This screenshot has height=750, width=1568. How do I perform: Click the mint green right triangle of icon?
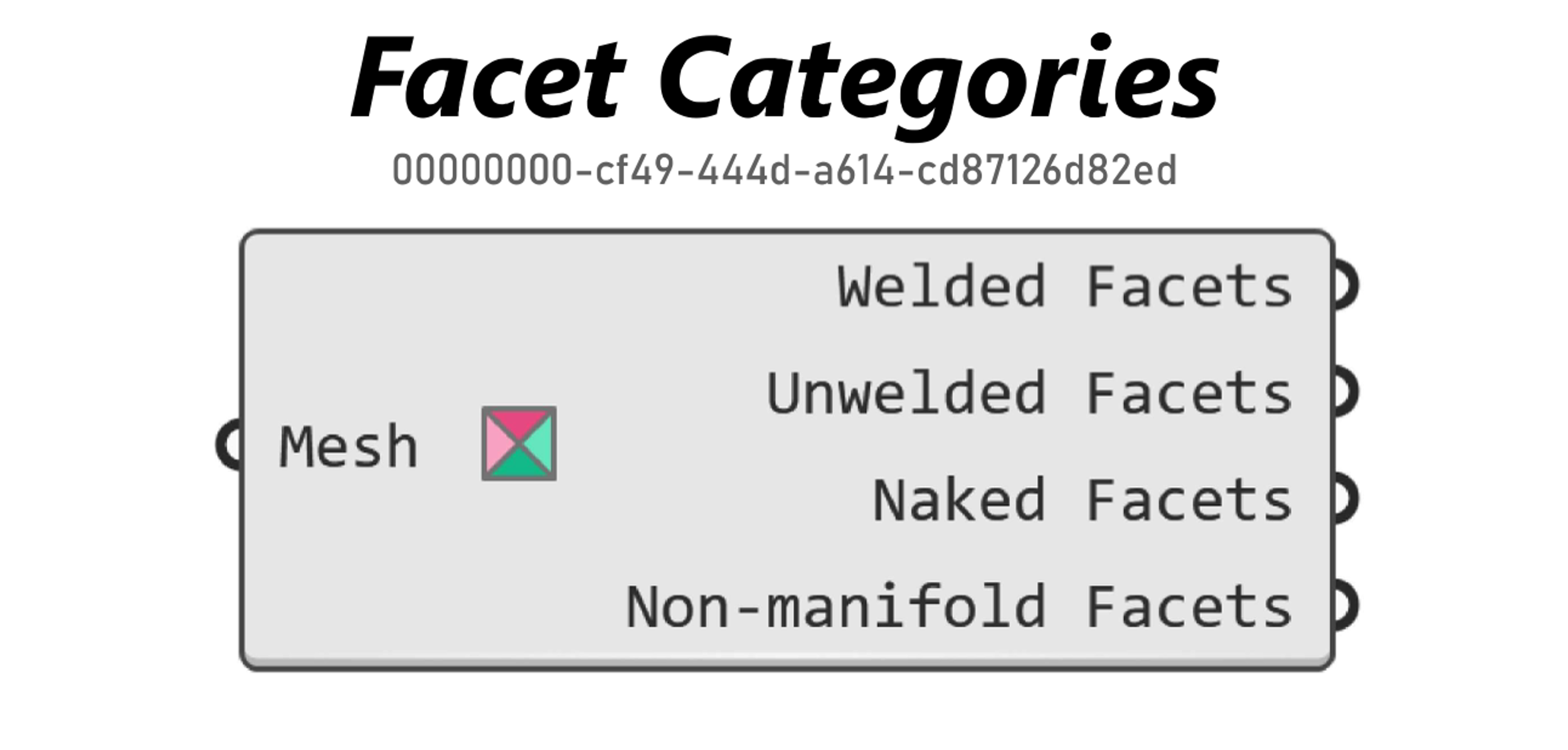coord(539,444)
